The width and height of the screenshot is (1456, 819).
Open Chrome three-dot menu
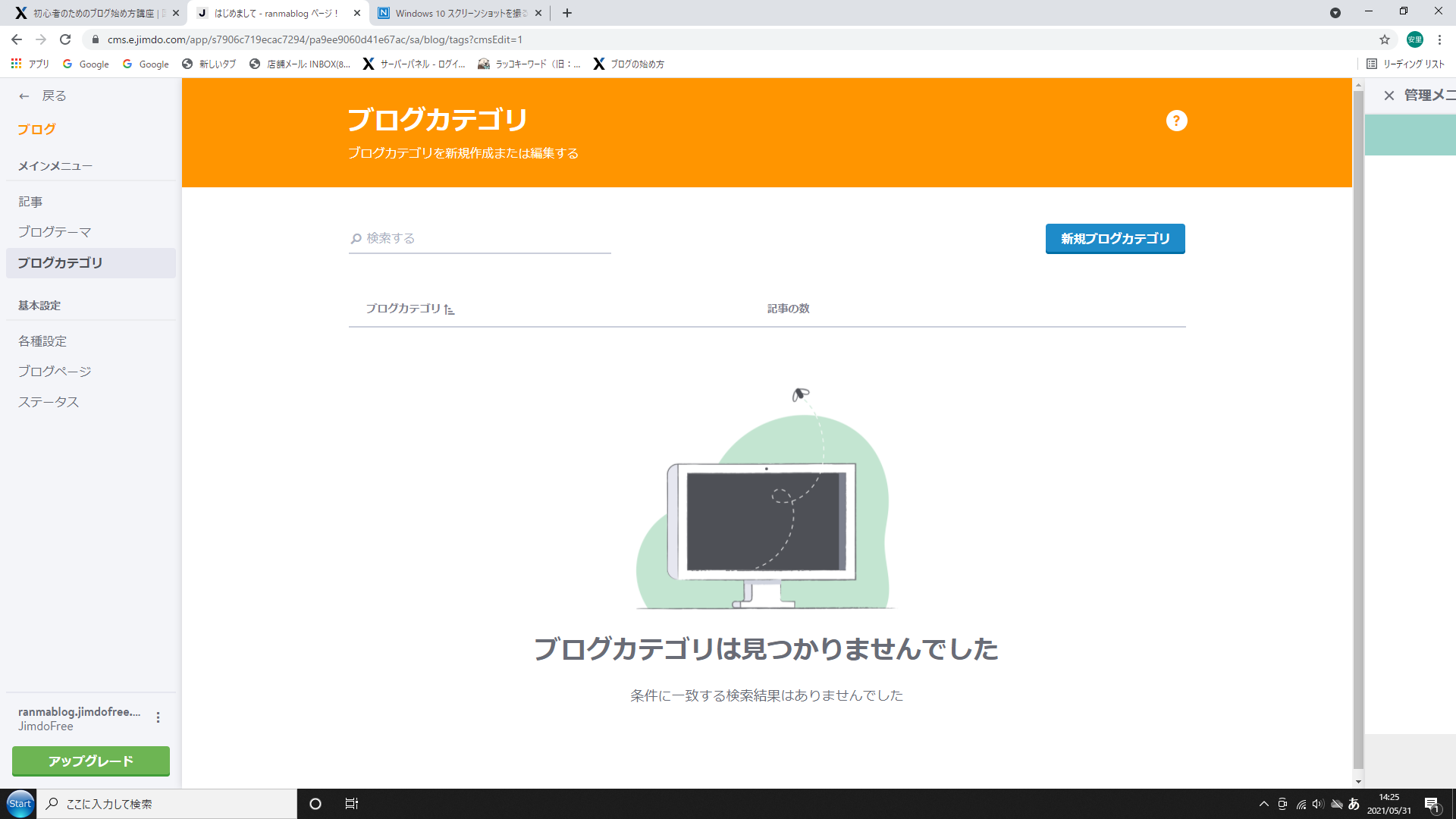click(x=1439, y=39)
